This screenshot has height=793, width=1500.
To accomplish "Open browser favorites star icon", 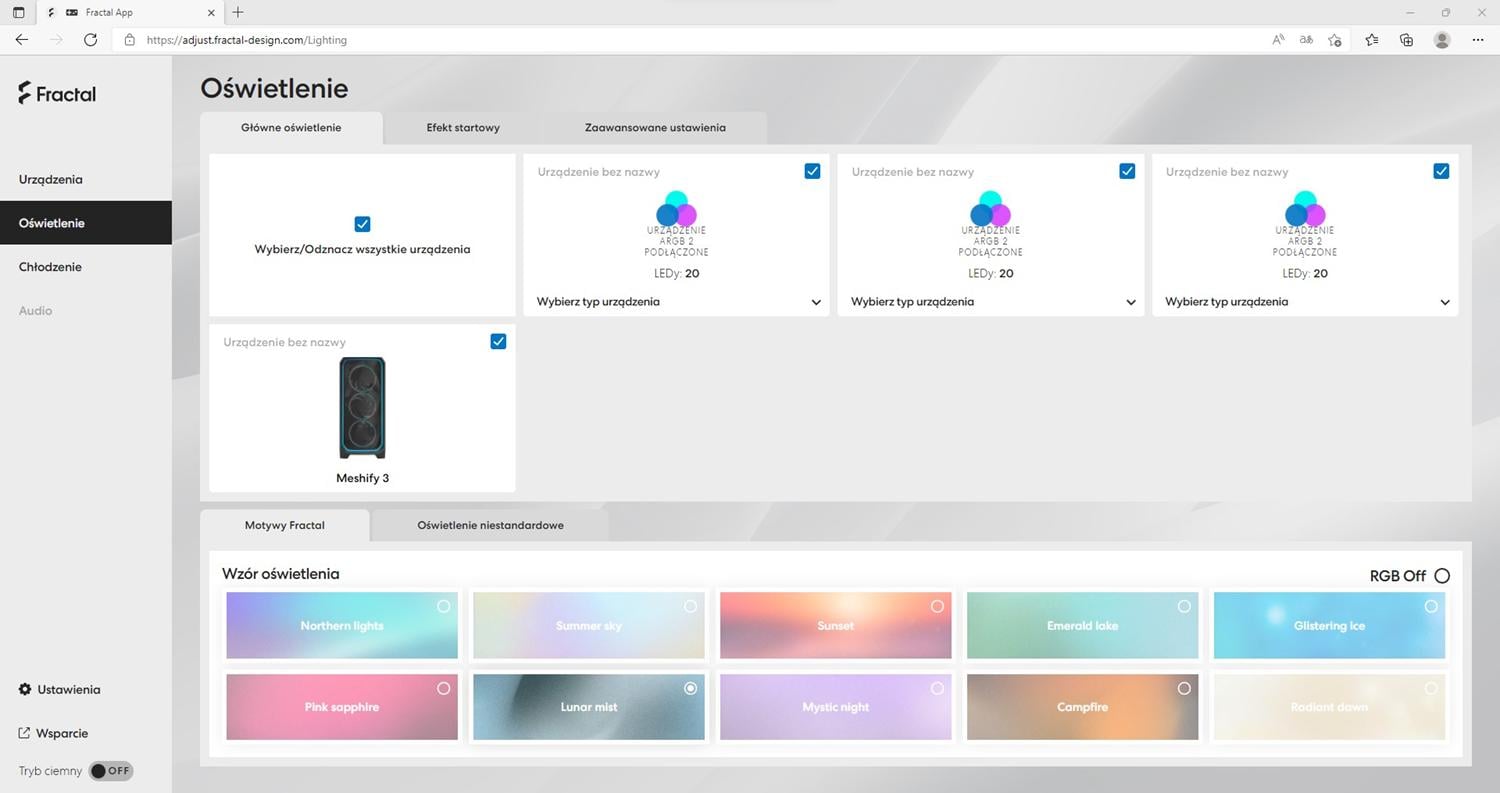I will pyautogui.click(x=1371, y=40).
